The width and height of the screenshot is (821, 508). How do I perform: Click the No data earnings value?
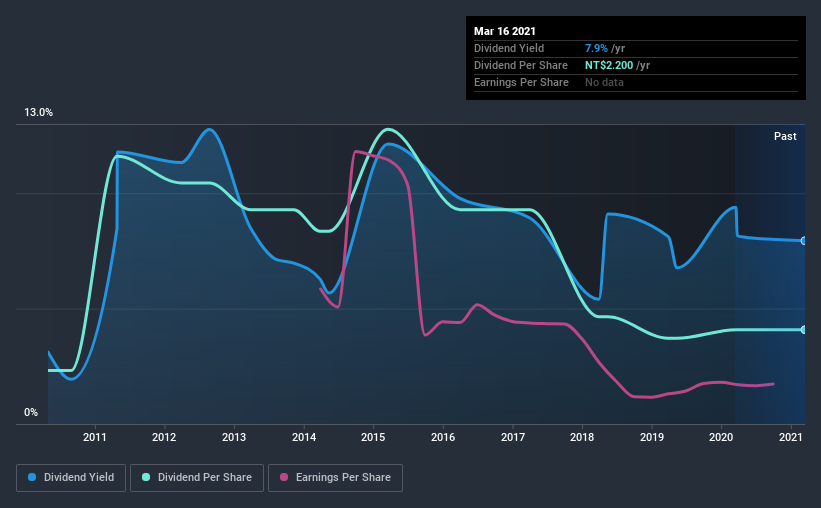coord(604,82)
